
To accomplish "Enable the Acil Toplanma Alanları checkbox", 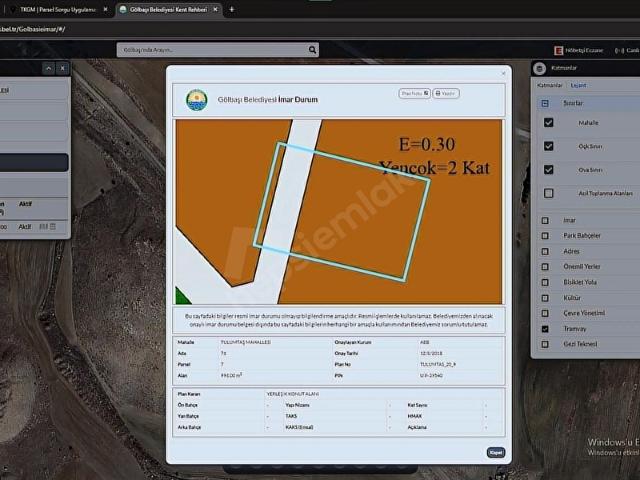I will (548, 193).
